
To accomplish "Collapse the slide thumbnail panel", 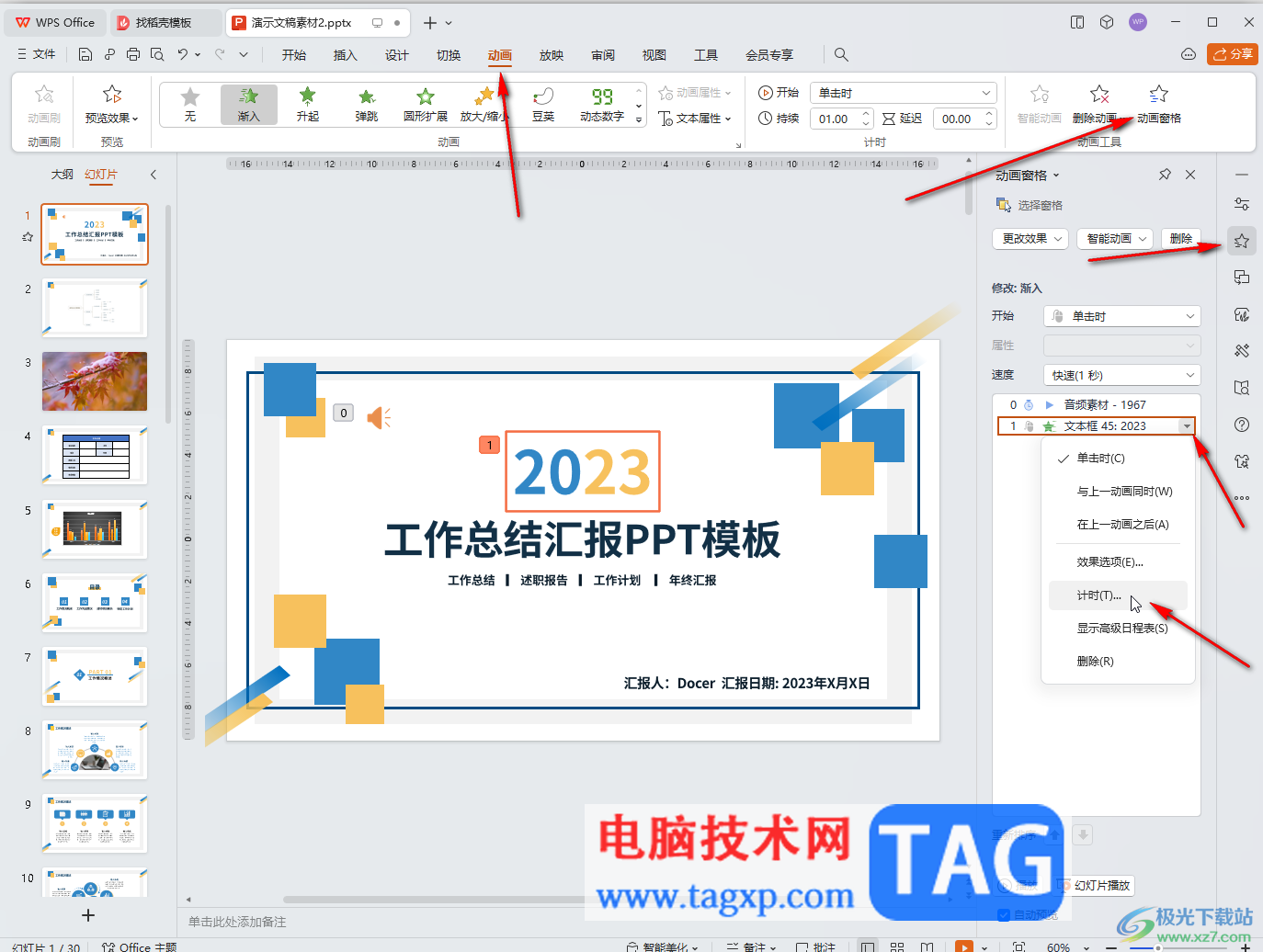I will [154, 175].
